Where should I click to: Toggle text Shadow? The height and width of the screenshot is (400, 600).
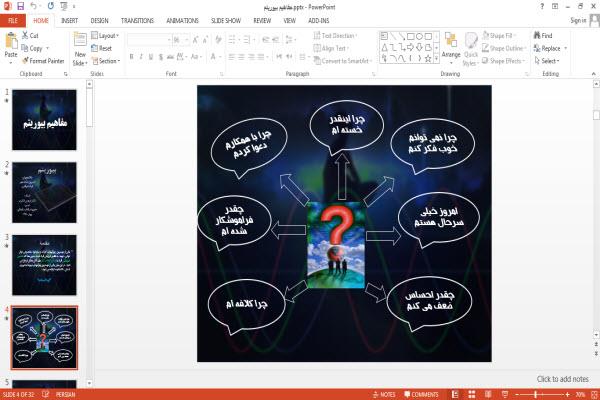point(161,57)
